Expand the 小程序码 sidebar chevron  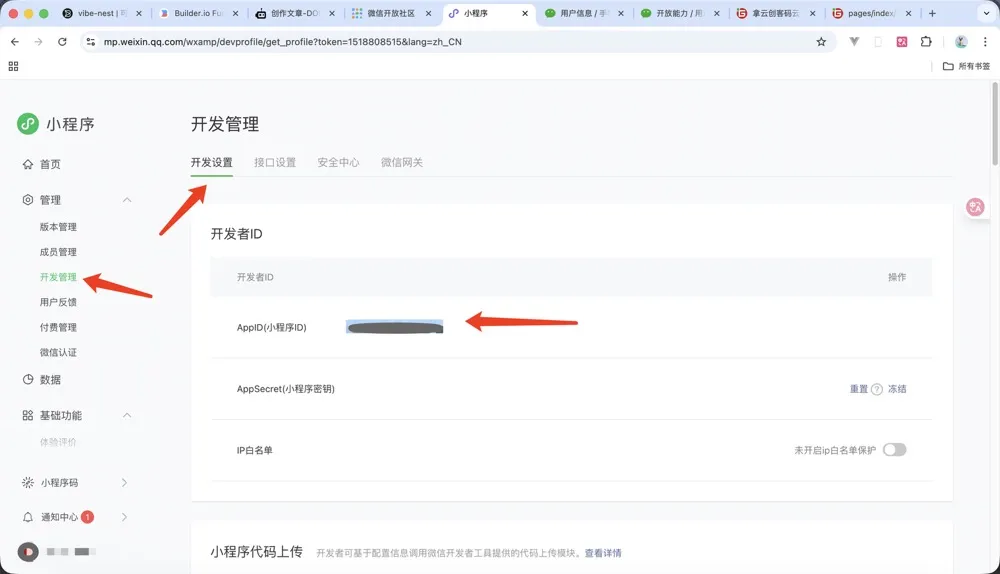124,482
